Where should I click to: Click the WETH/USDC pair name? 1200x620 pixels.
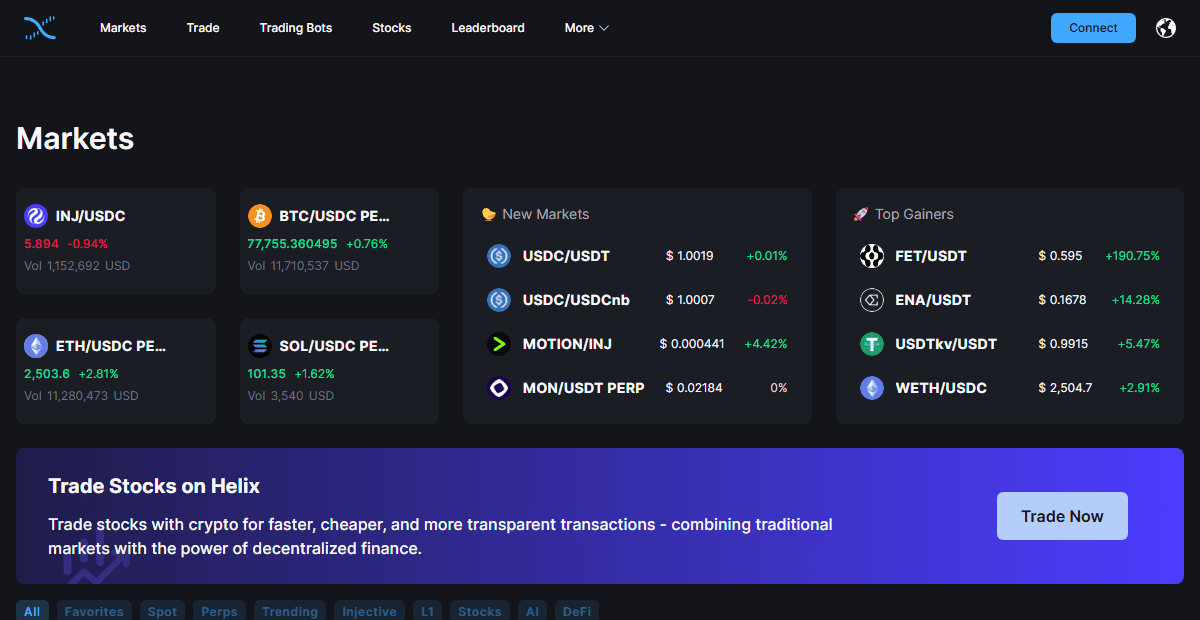point(941,388)
